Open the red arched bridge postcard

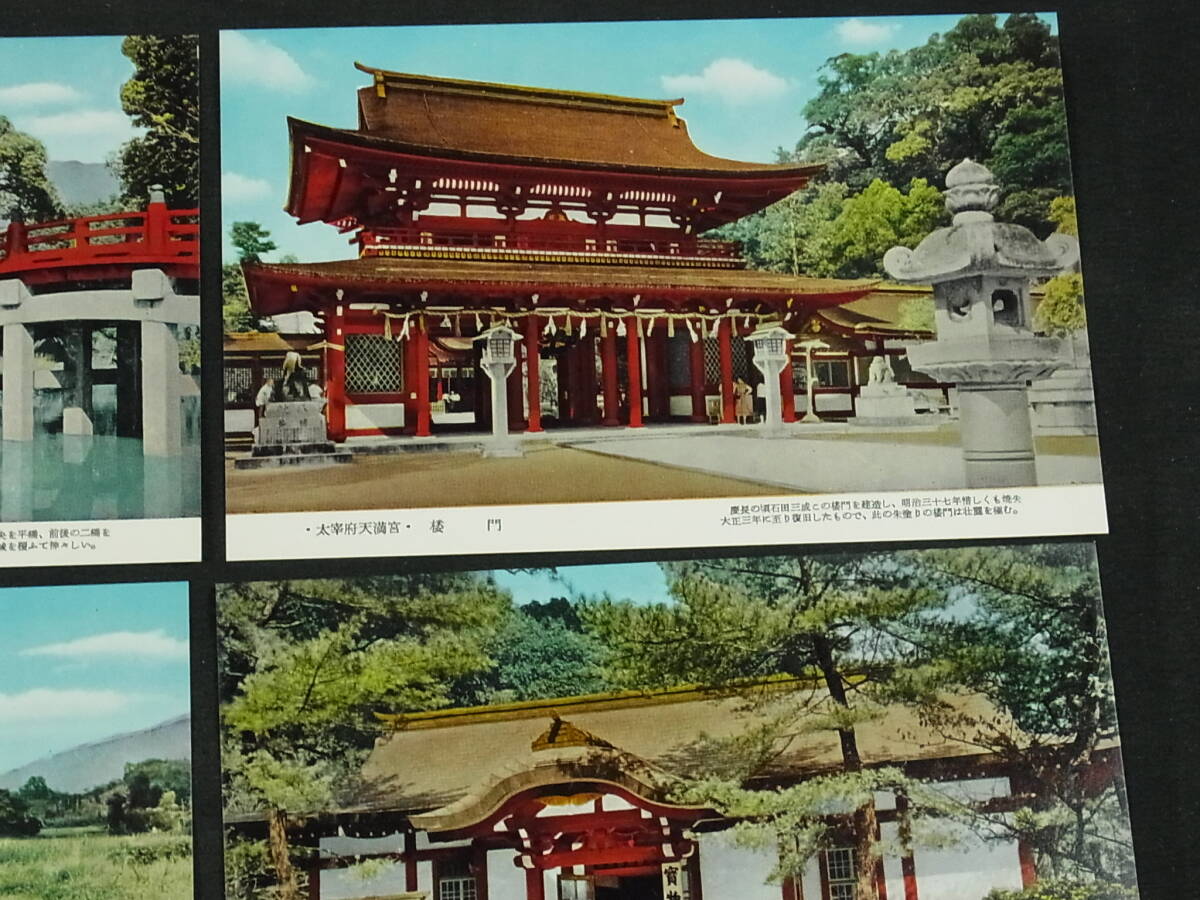(x=99, y=298)
